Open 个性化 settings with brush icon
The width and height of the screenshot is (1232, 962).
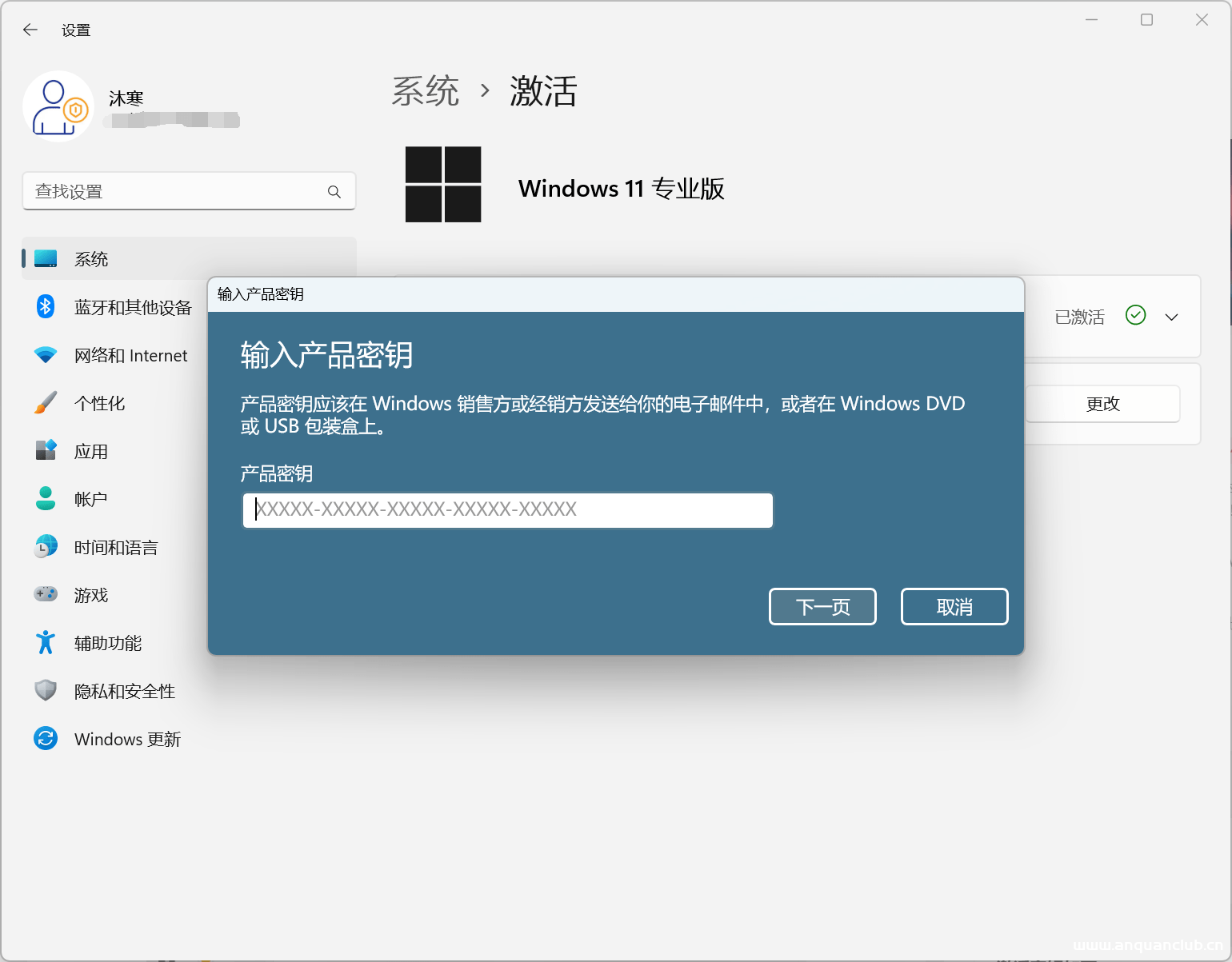coord(46,403)
